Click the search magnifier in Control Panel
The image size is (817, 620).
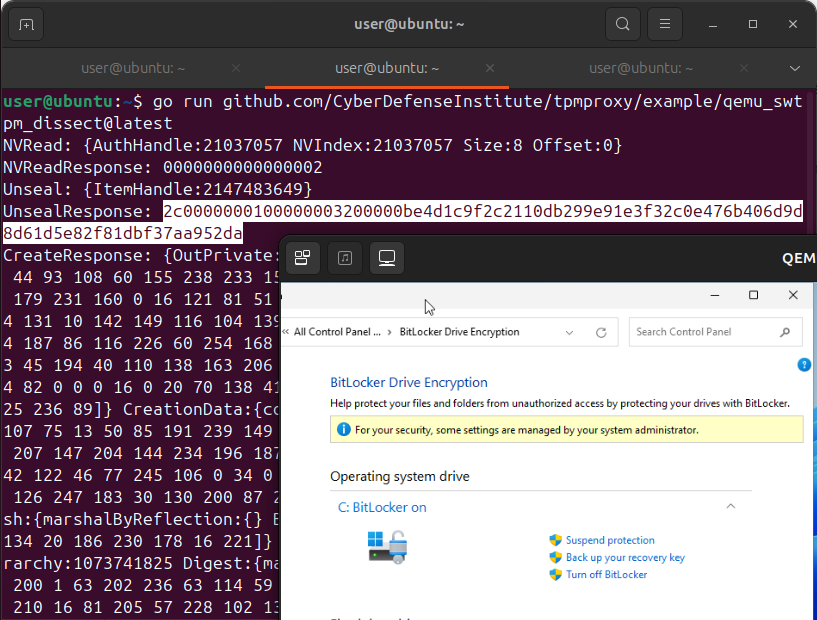(785, 332)
